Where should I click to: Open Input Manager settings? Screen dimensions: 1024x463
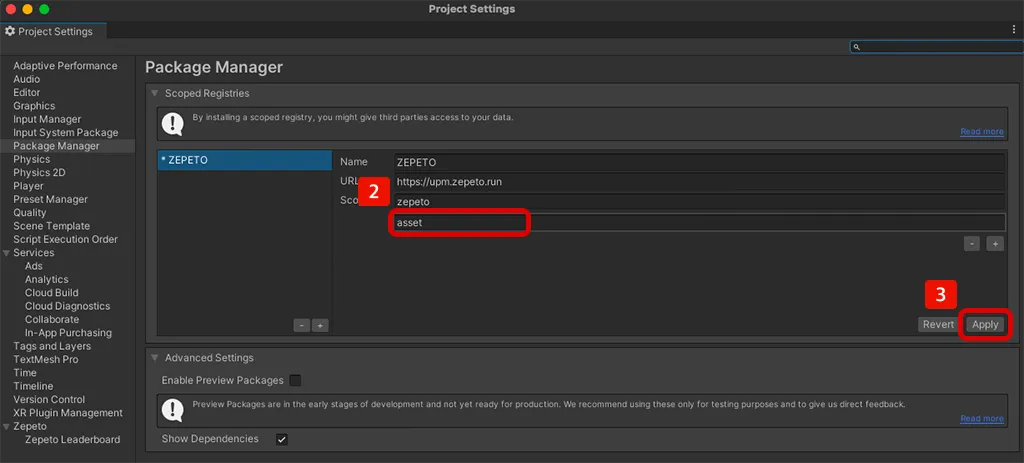pos(47,120)
